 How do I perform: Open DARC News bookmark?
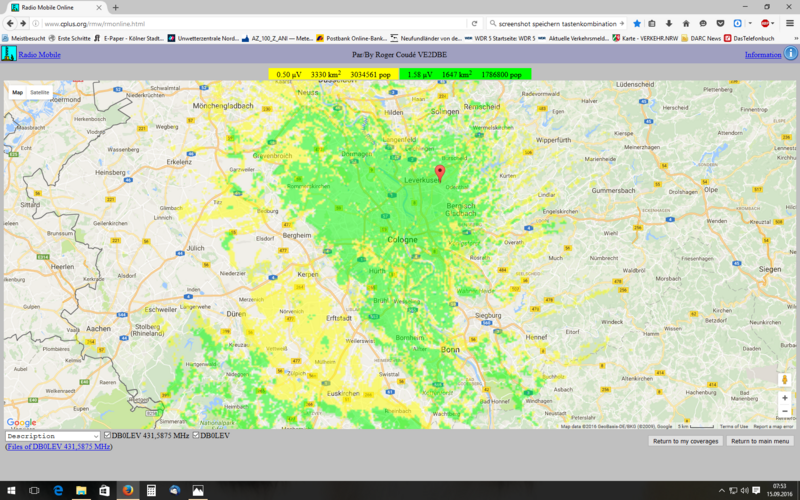click(701, 38)
